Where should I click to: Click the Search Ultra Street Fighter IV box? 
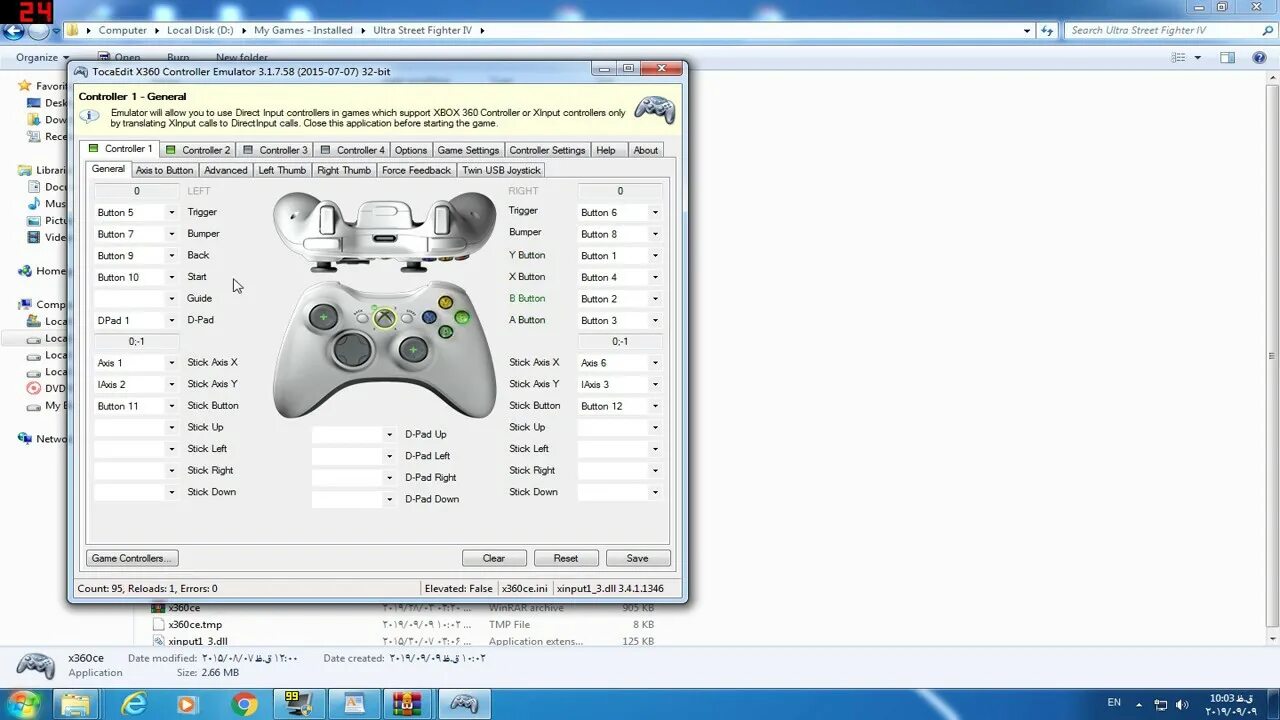(1169, 30)
